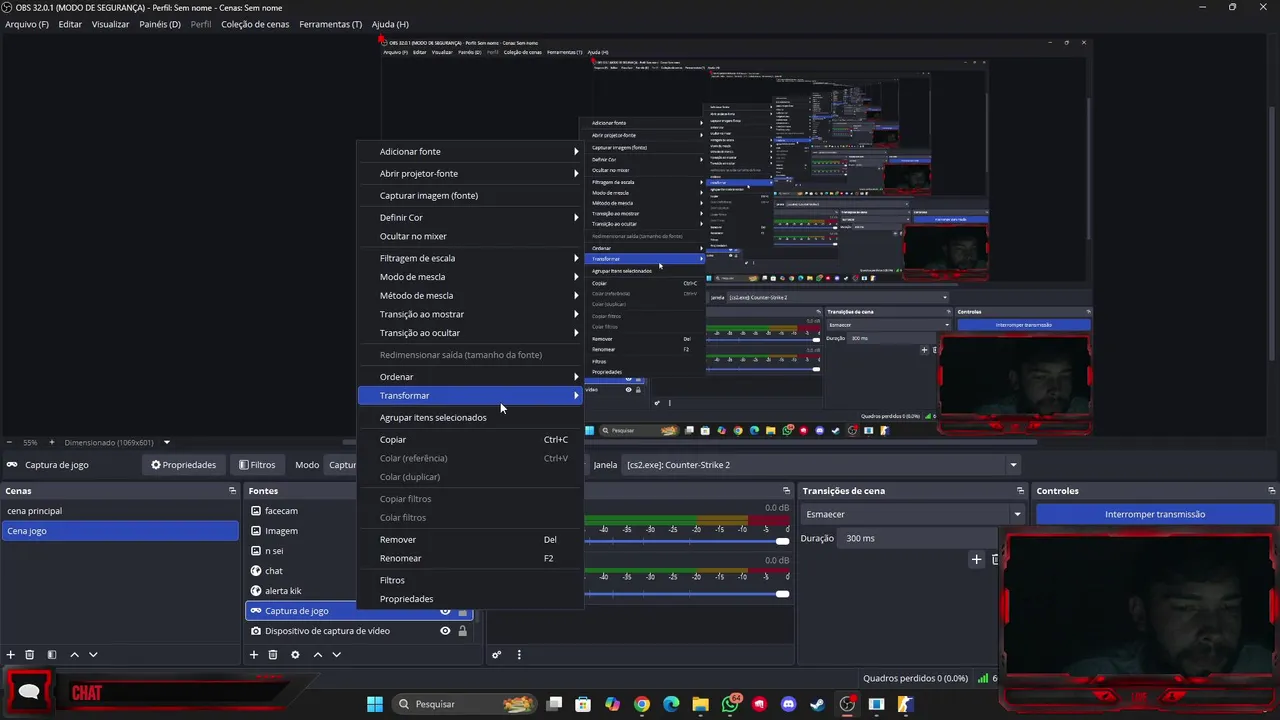Click the Filtros button in the source toolbar
The width and height of the screenshot is (1280, 720).
257,465
